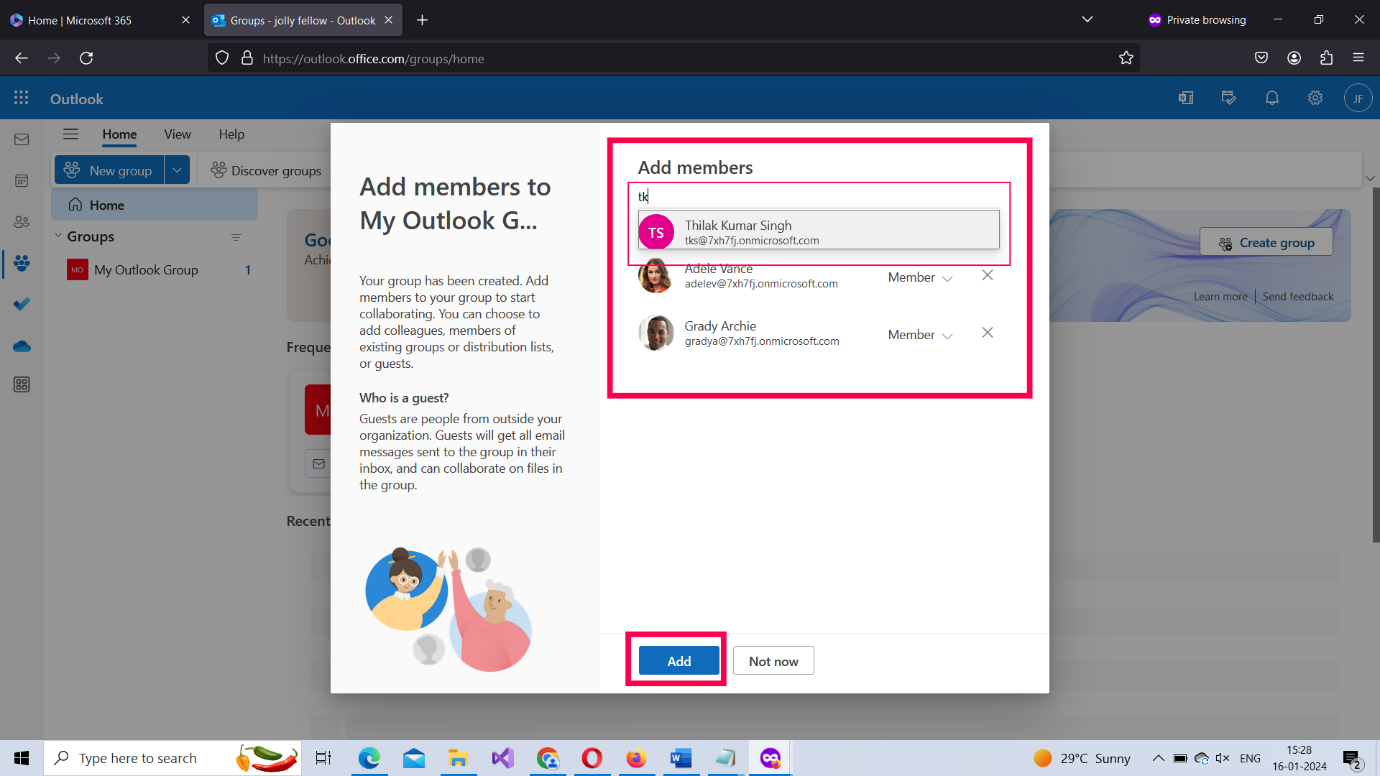Open People in the left sidebar
1380x776 pixels.
pyautogui.click(x=21, y=222)
